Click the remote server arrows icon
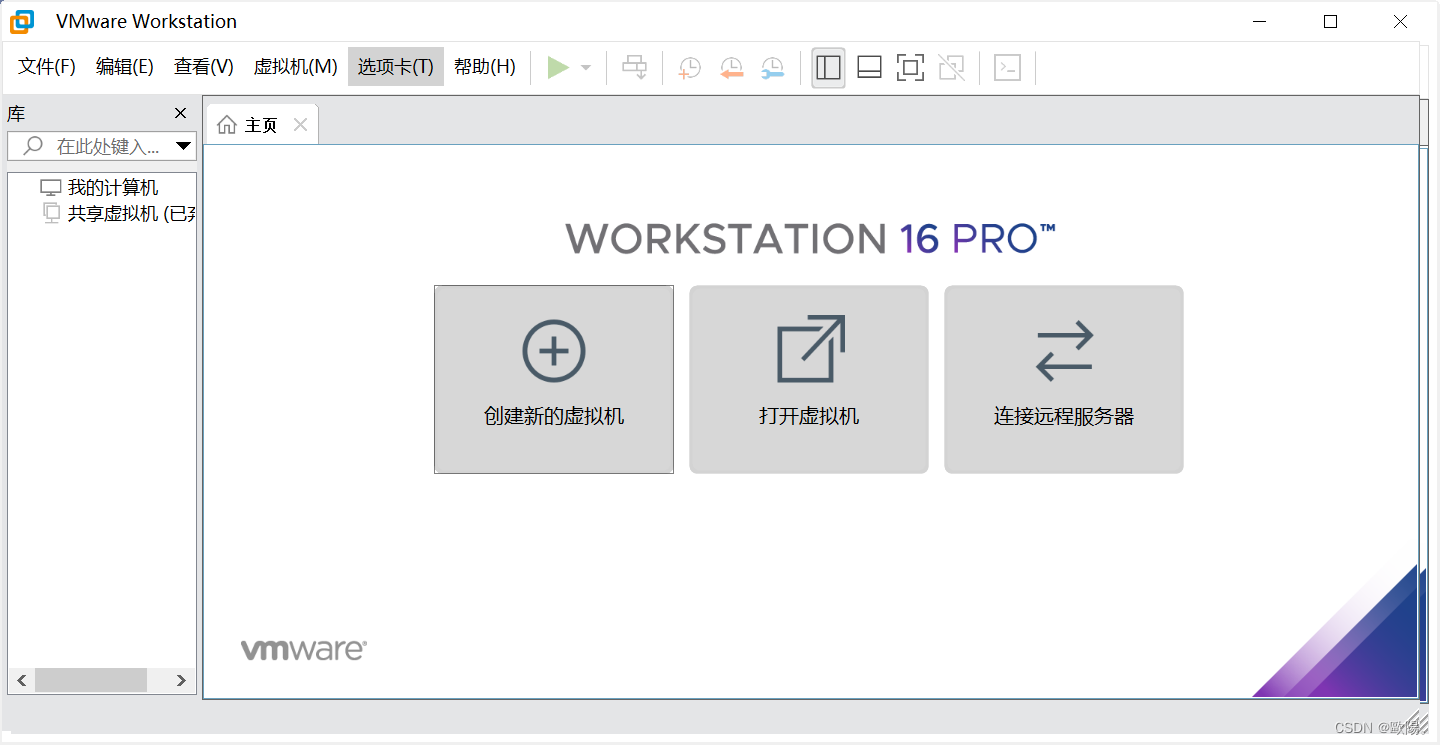The image size is (1440, 745). (x=1064, y=351)
